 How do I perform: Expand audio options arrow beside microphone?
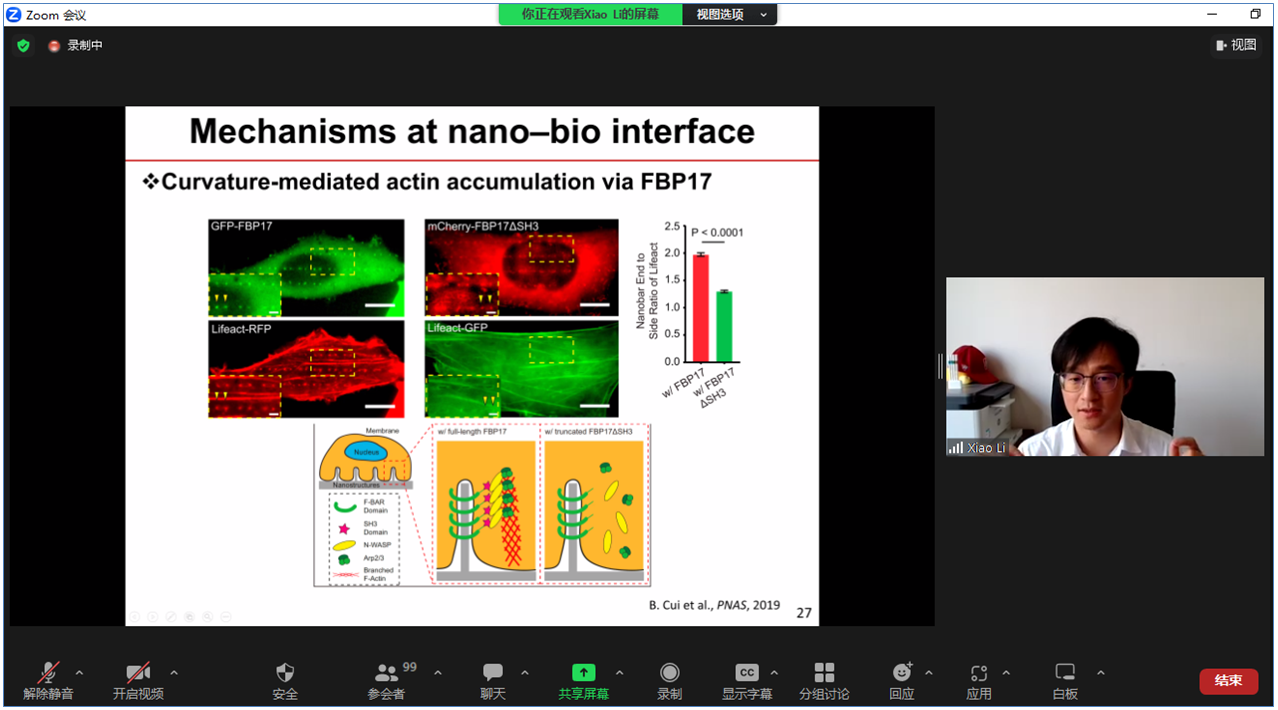tap(80, 672)
